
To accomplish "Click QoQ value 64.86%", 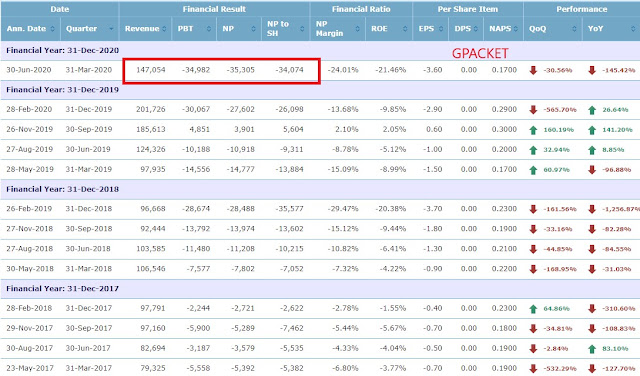I will [556, 309].
